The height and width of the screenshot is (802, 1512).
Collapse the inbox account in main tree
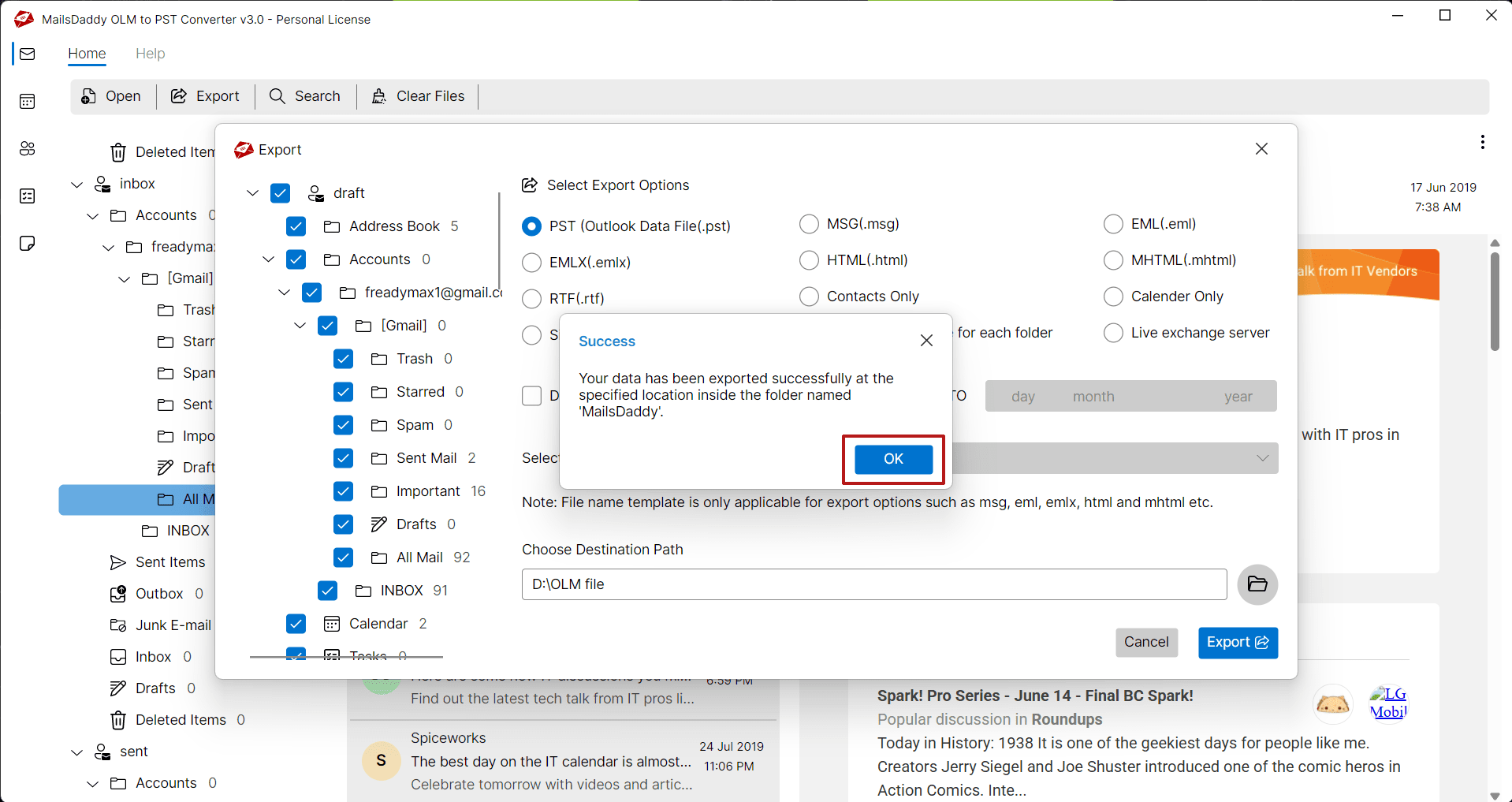point(77,185)
